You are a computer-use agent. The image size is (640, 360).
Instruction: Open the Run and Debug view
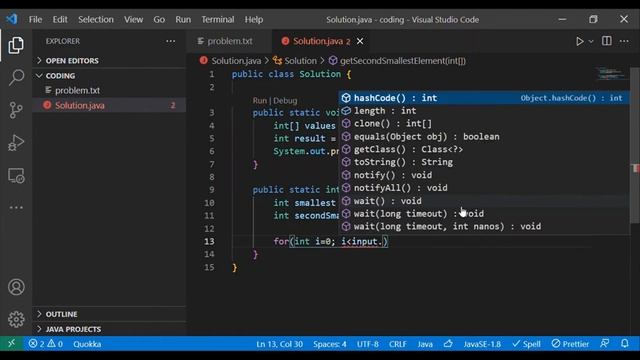point(16,142)
